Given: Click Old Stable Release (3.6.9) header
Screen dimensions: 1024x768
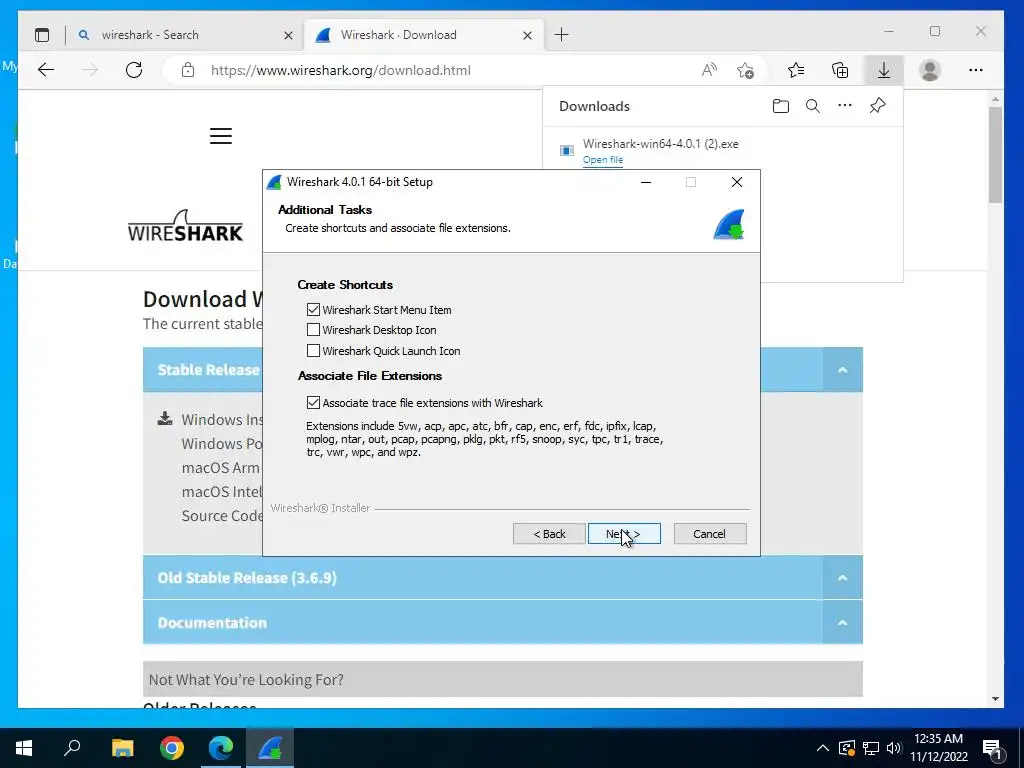Looking at the screenshot, I should point(247,578).
